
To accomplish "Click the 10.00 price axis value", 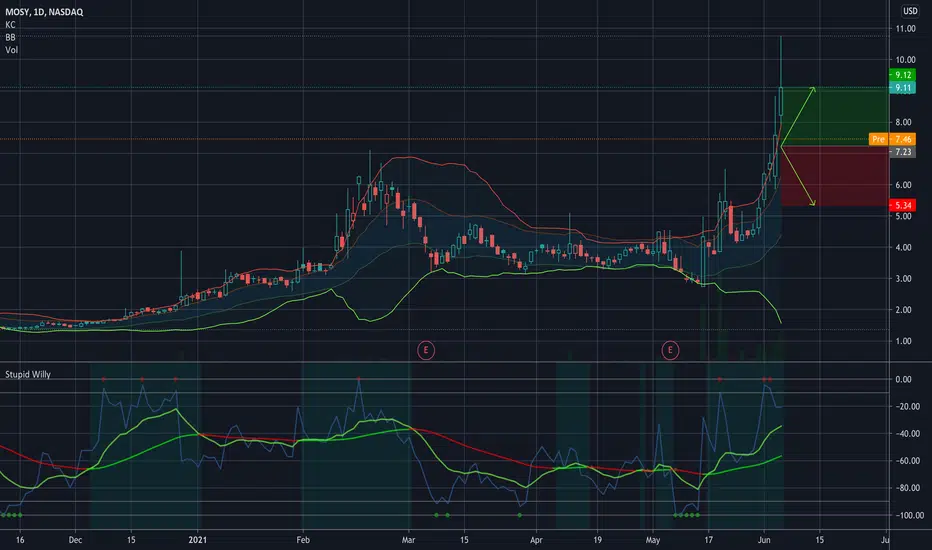I will point(905,60).
